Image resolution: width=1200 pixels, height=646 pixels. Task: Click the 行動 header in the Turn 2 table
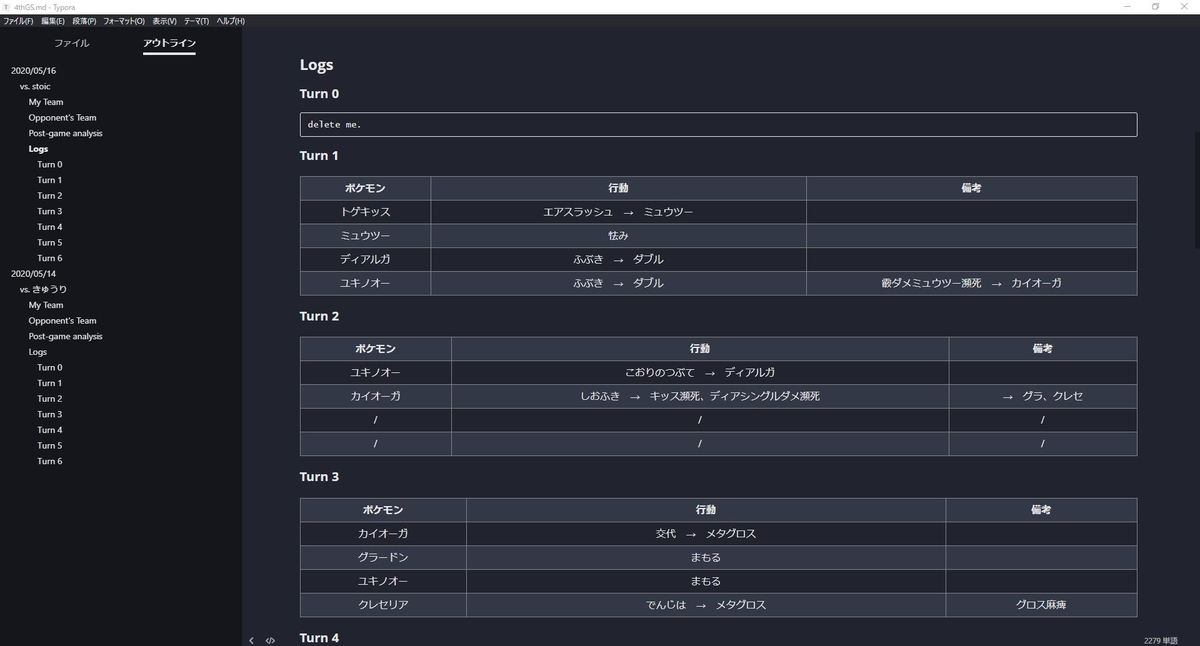tap(700, 349)
